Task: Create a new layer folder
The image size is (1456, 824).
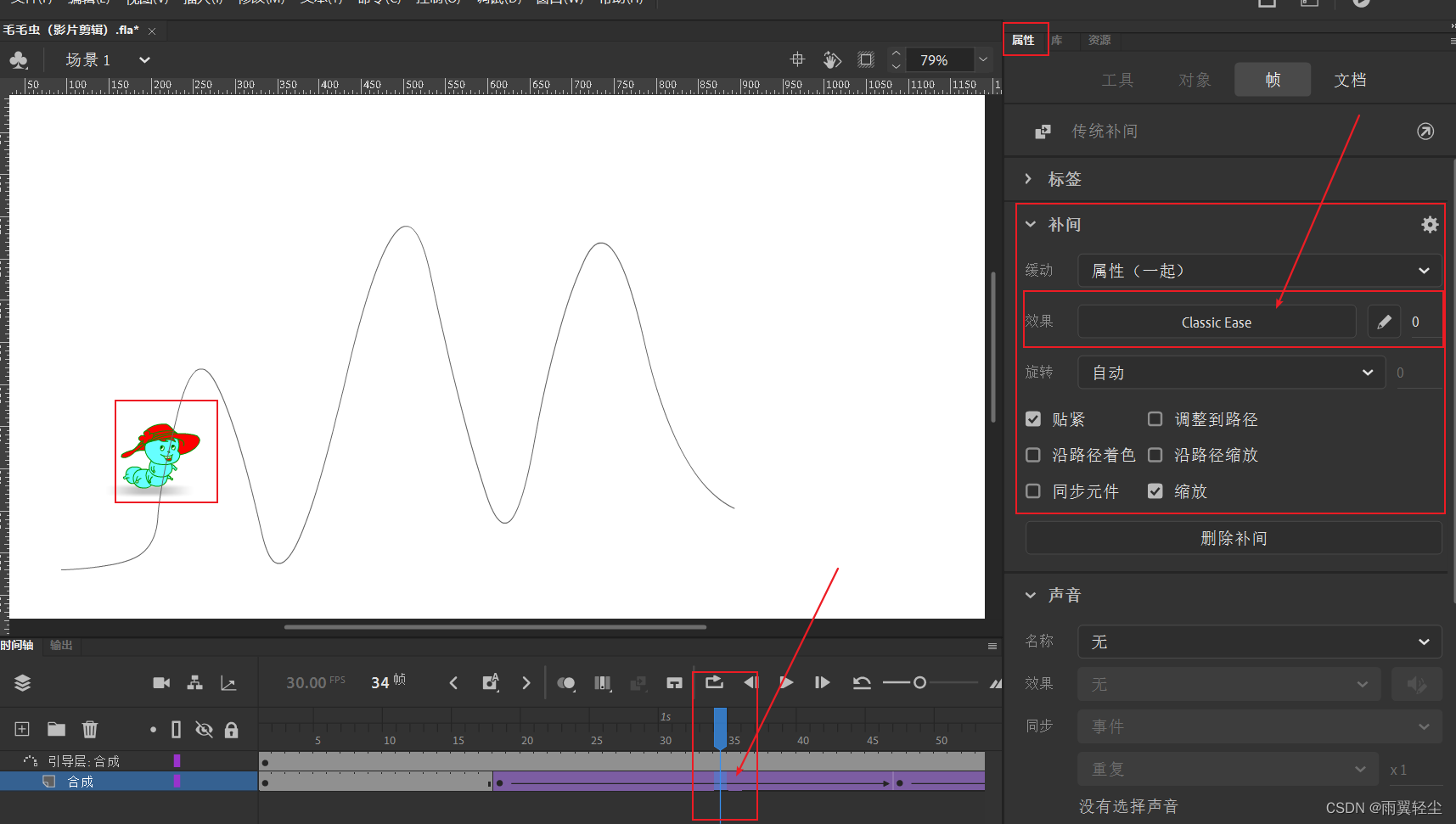Action: [56, 729]
